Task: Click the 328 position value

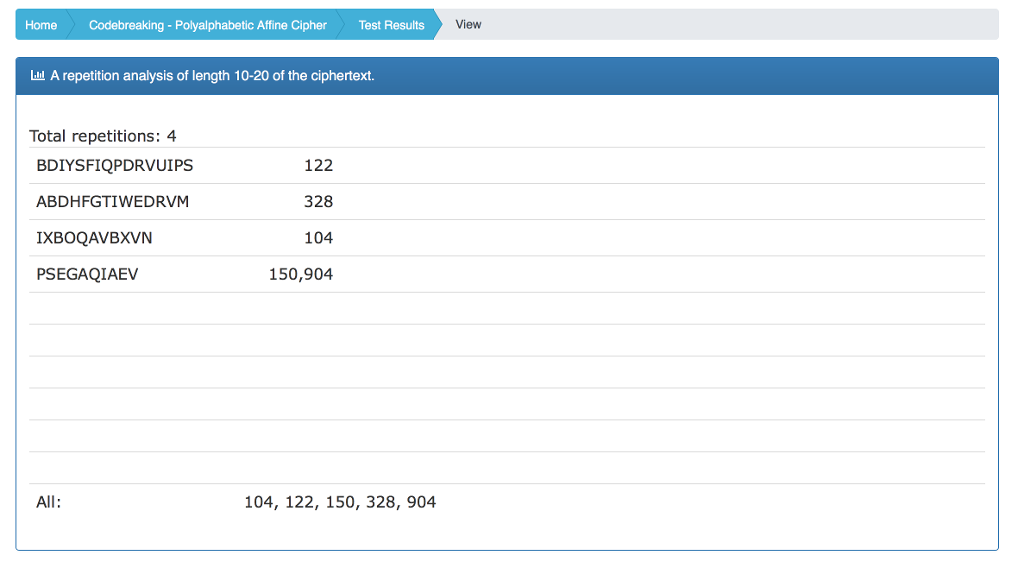Action: point(318,202)
